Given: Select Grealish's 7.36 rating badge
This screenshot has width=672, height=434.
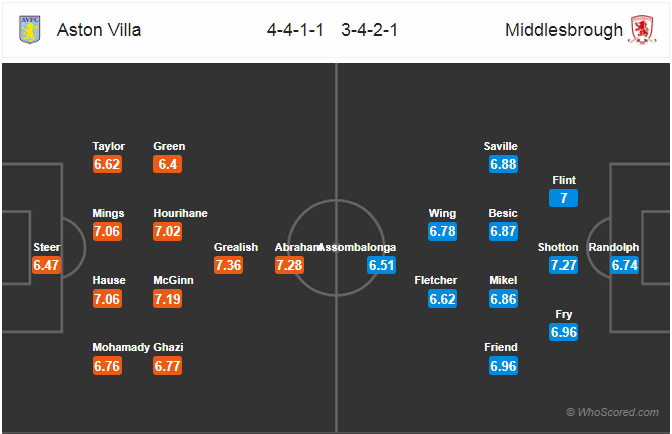Looking at the screenshot, I should [228, 265].
